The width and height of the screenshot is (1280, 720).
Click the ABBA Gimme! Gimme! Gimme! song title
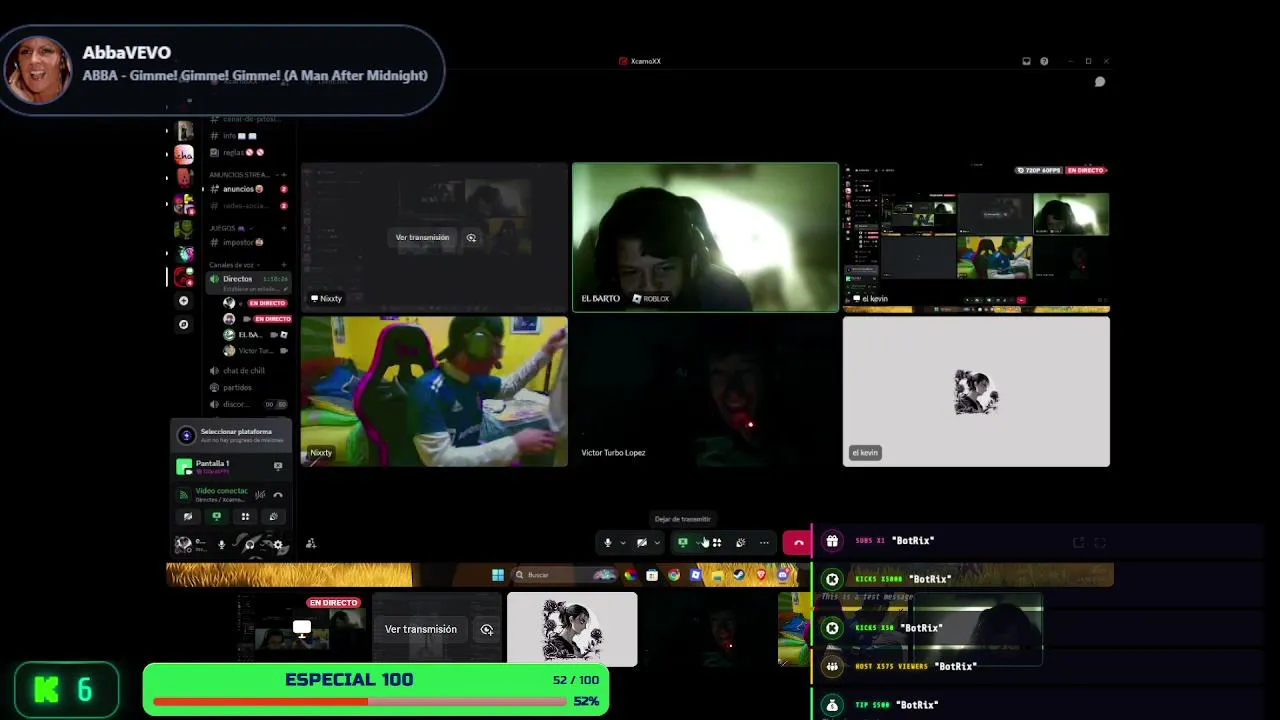(255, 76)
